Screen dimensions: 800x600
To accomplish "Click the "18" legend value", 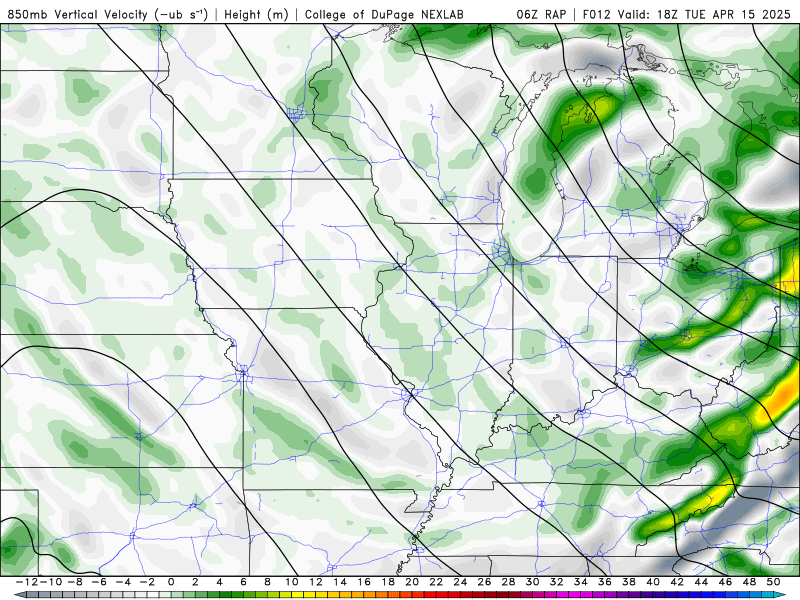I will tap(388, 582).
